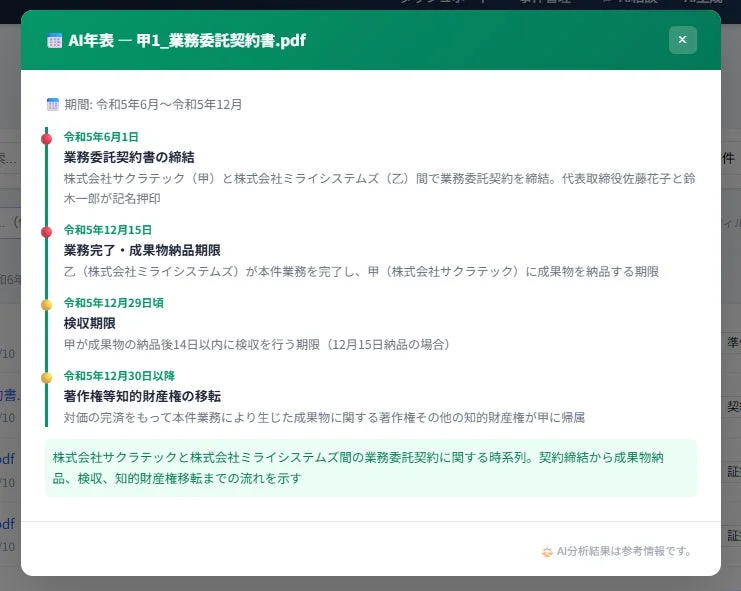The width and height of the screenshot is (741, 591).
Task: Select yellow marker for 令和5年12月30日以降 event
Action: 46,378
